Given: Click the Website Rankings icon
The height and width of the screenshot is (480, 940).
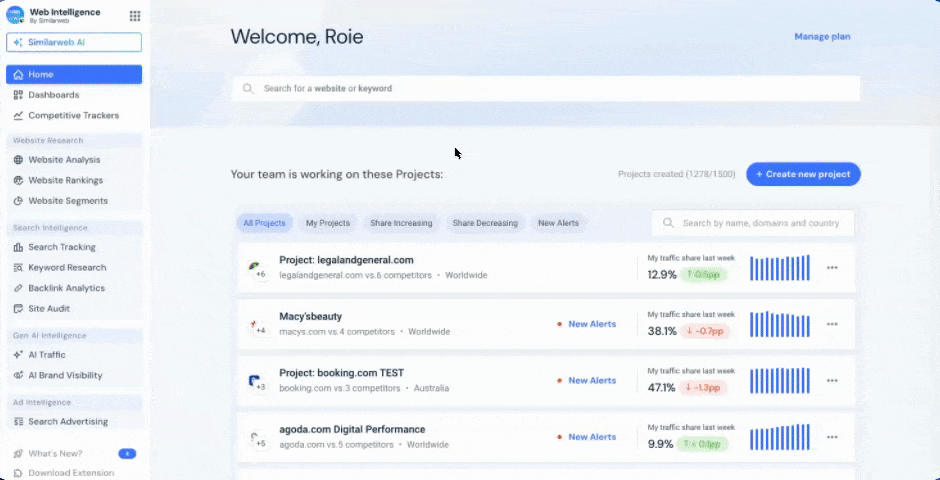Looking at the screenshot, I should tap(18, 180).
